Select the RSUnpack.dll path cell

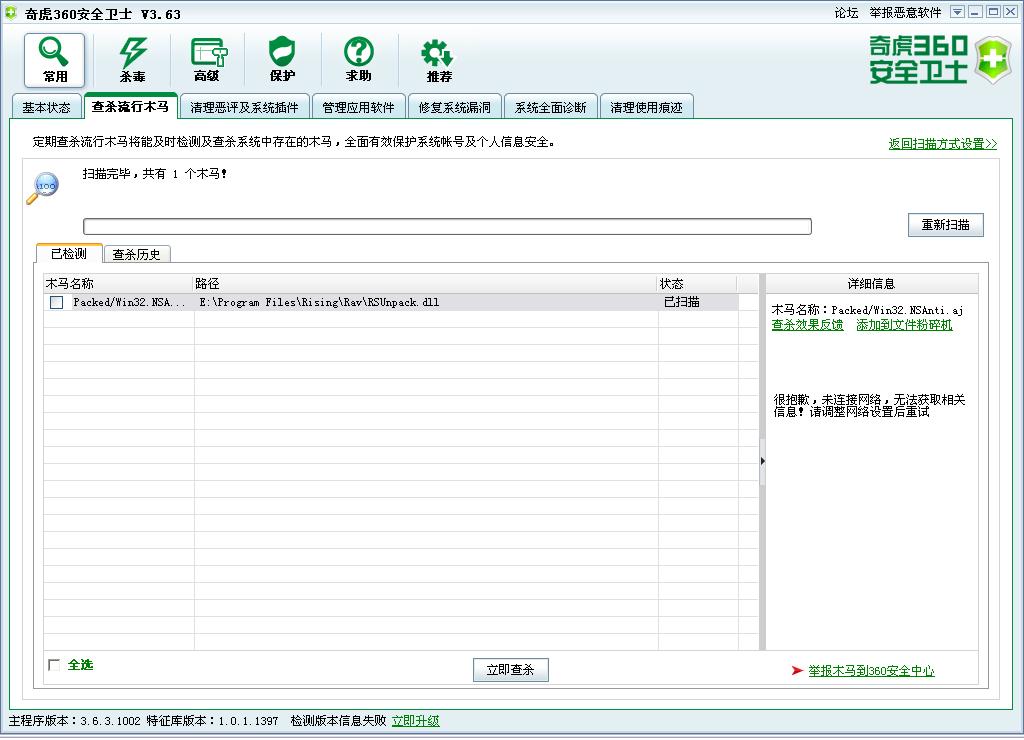(x=426, y=302)
